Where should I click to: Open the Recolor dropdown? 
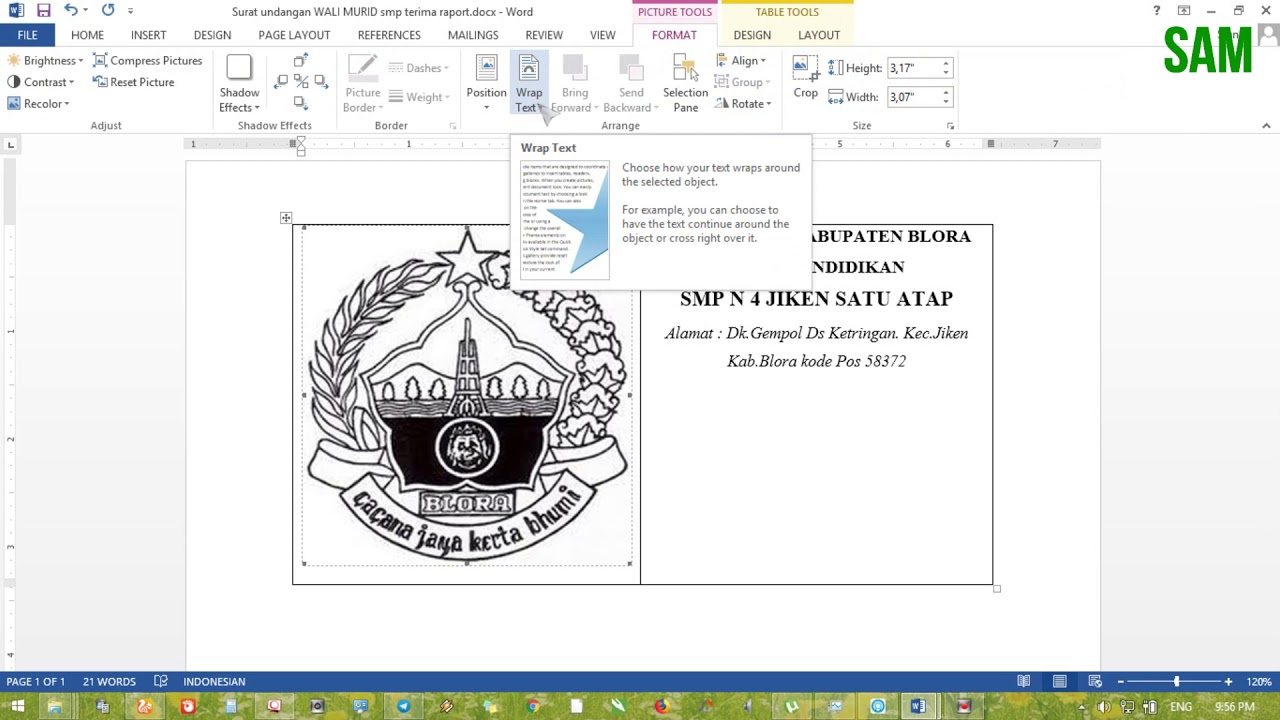click(x=38, y=104)
